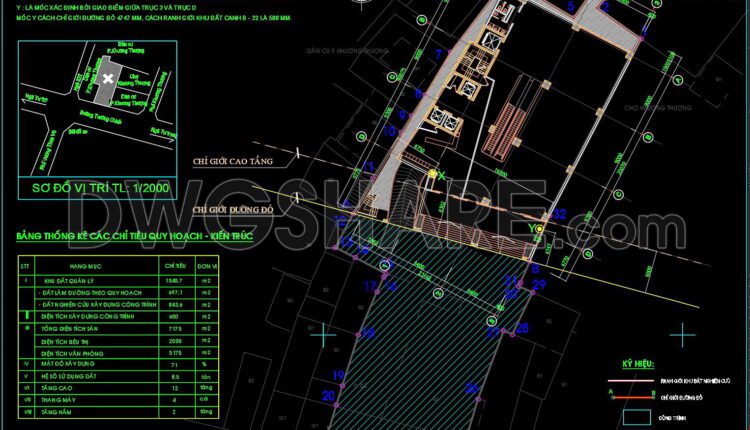Select the 'DIỆN TÍCH VĂN PHÒNG' row label
Viewport: 750px width, 430px height.
point(72,353)
